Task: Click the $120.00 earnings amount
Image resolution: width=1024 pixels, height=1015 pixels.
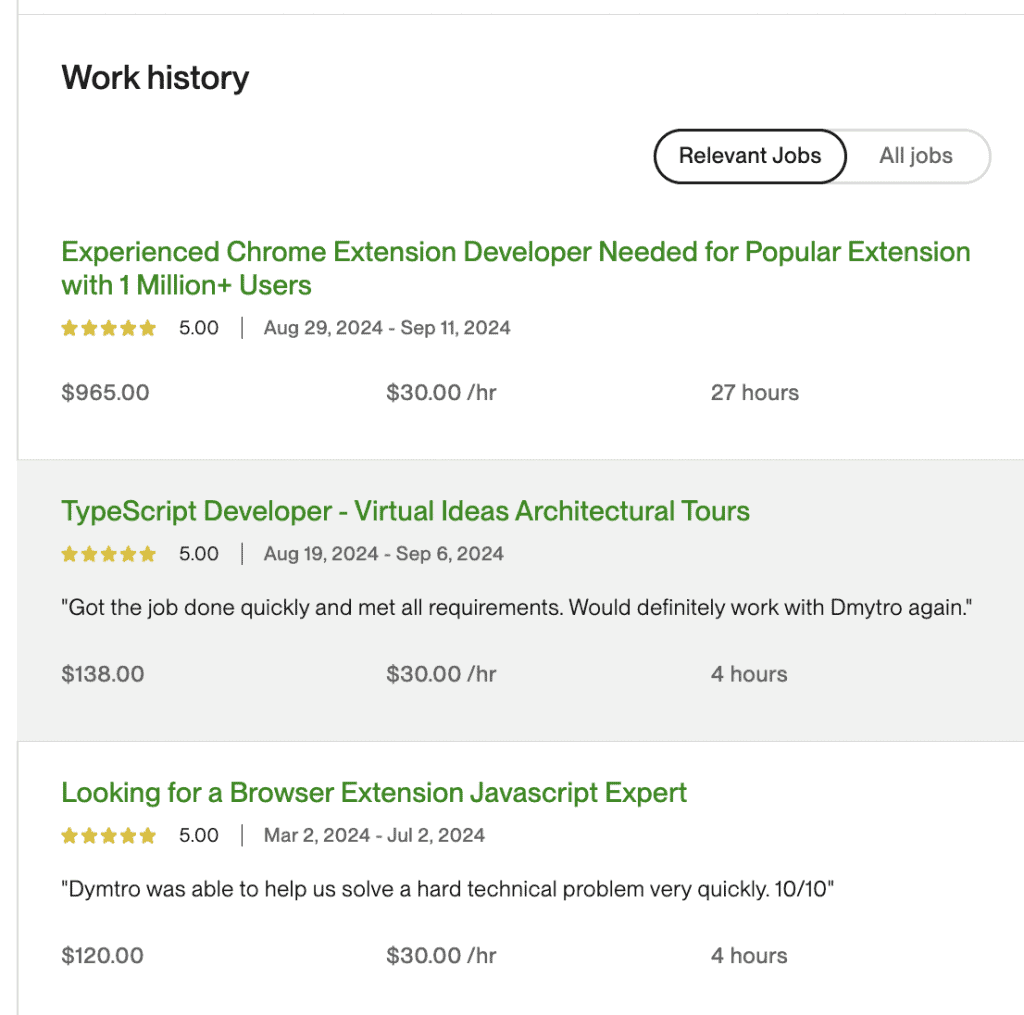Action: [x=103, y=956]
